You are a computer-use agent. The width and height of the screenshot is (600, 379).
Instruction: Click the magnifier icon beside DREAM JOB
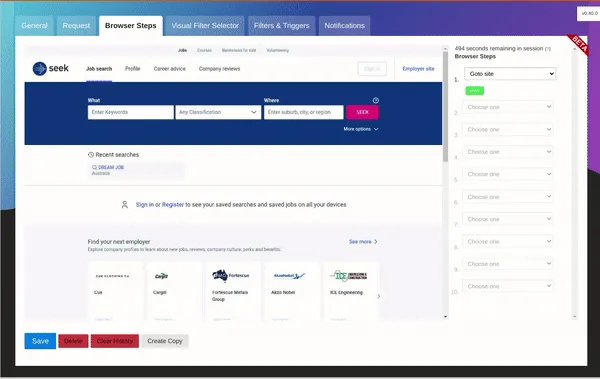[94, 167]
